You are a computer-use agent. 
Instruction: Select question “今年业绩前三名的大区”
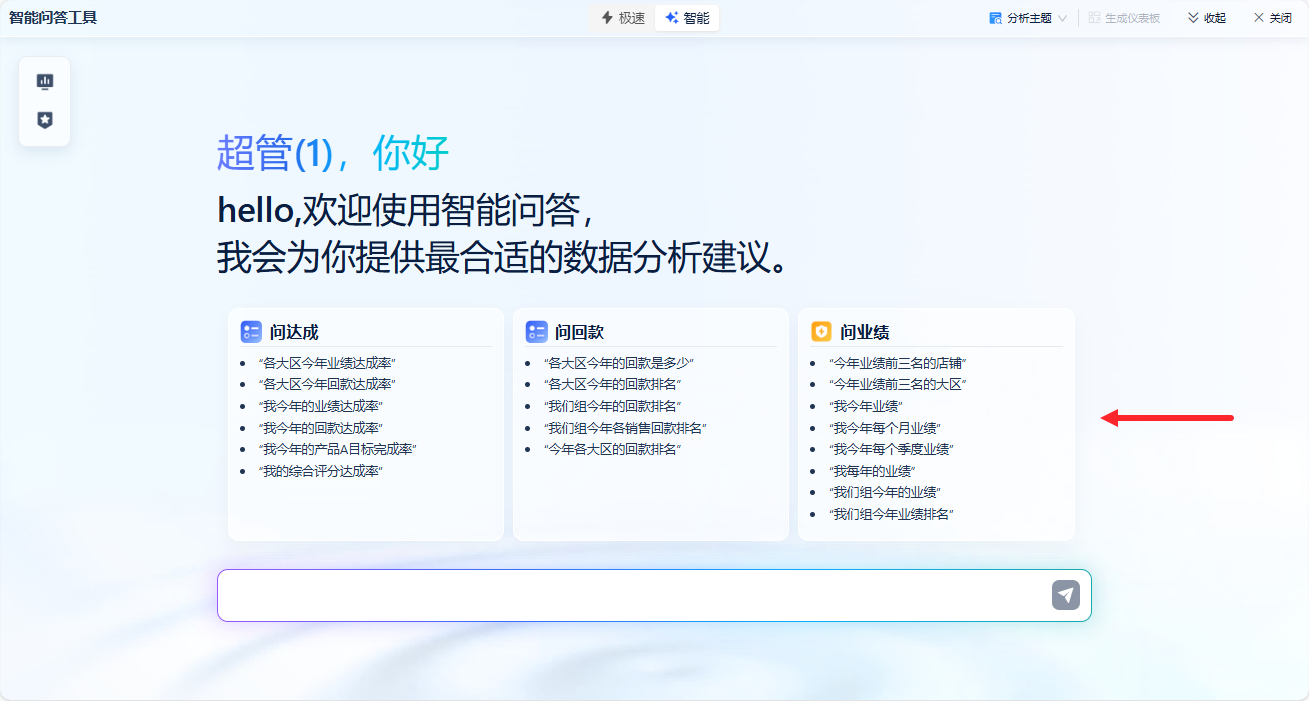click(x=897, y=384)
